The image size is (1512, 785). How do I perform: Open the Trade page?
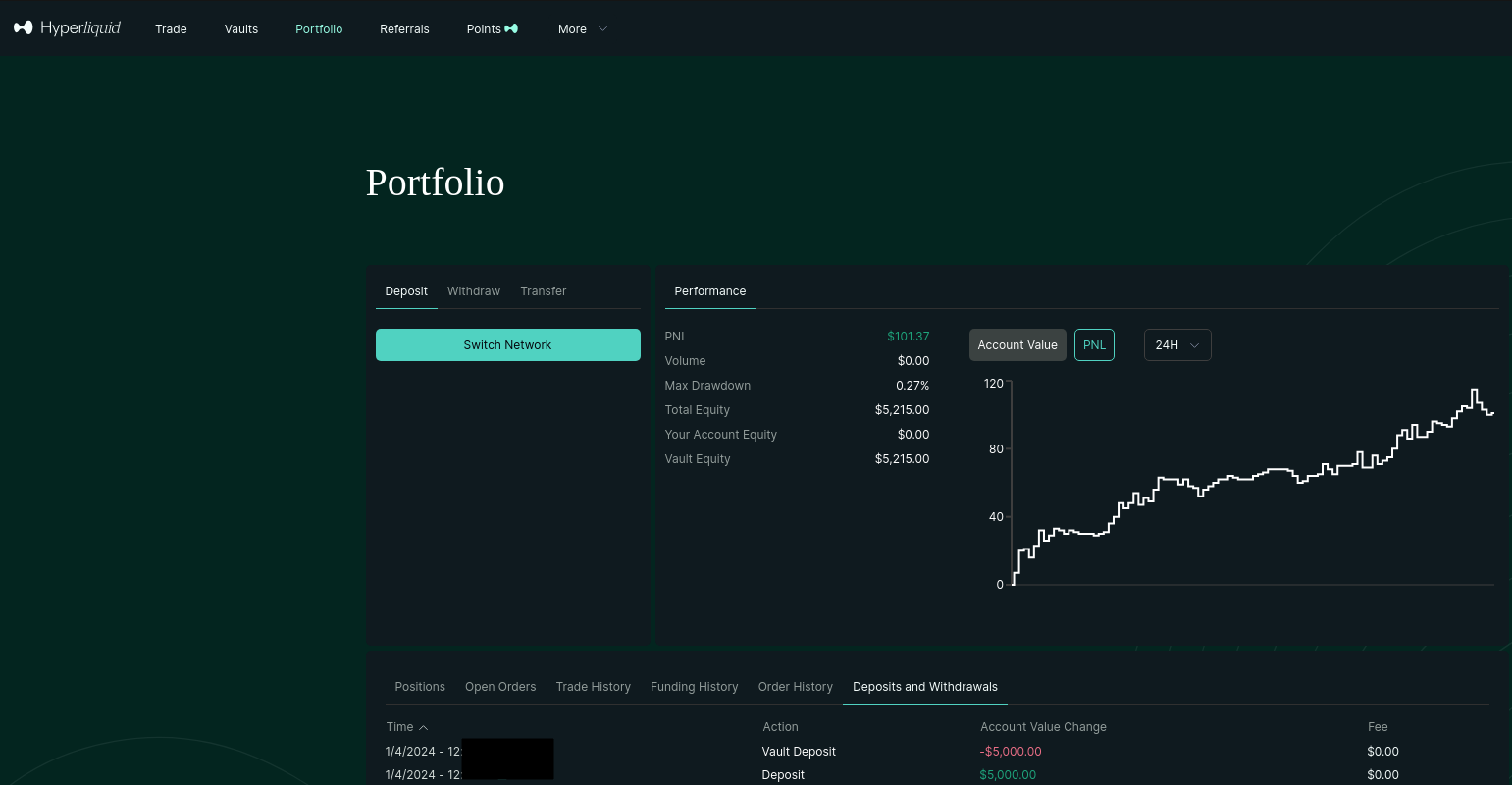click(x=171, y=28)
